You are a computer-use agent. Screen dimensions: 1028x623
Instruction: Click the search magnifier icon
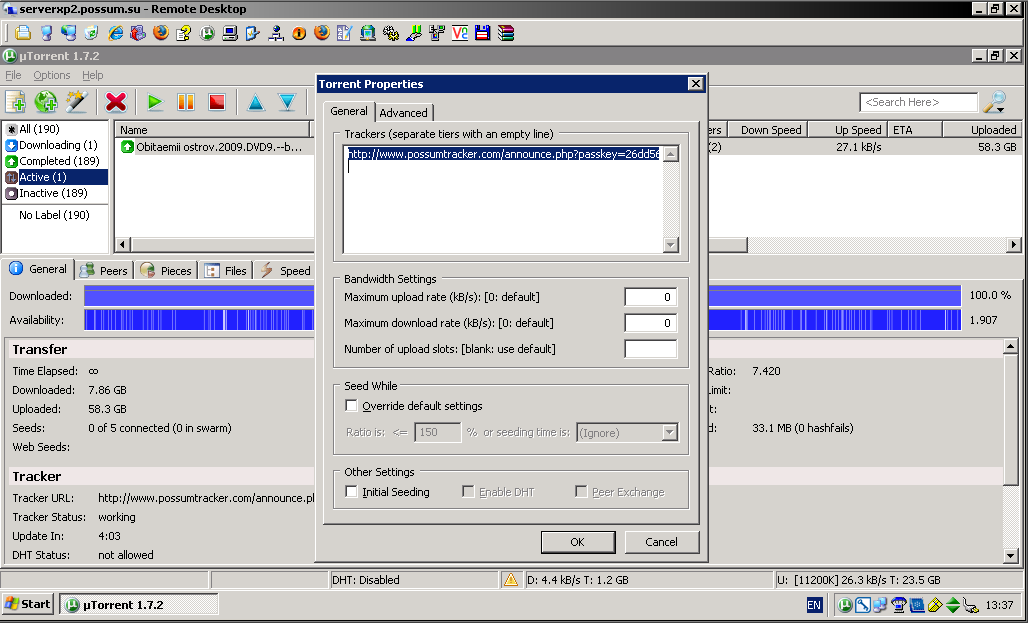coord(995,102)
